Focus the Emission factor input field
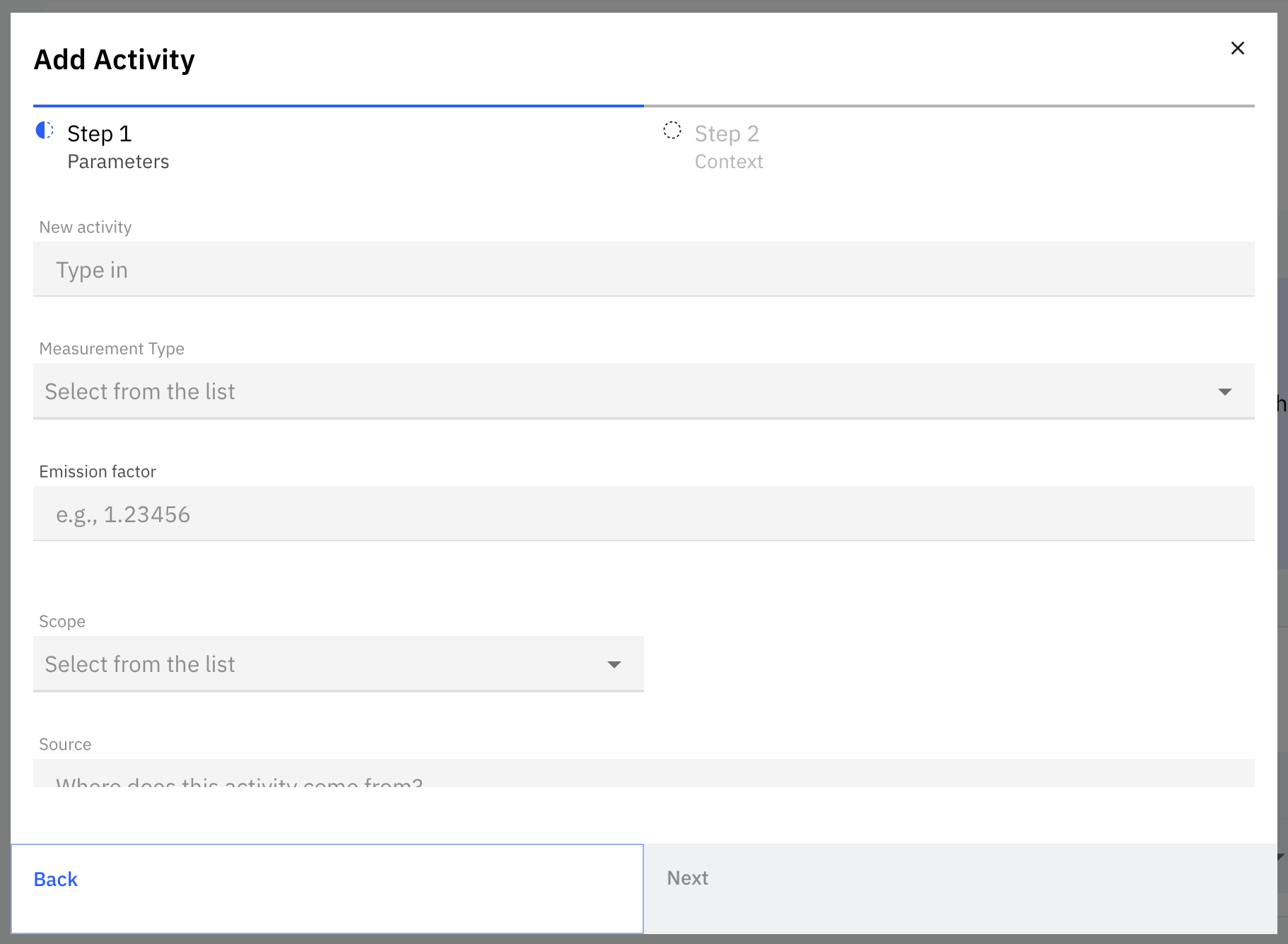The width and height of the screenshot is (1288, 944). click(643, 514)
